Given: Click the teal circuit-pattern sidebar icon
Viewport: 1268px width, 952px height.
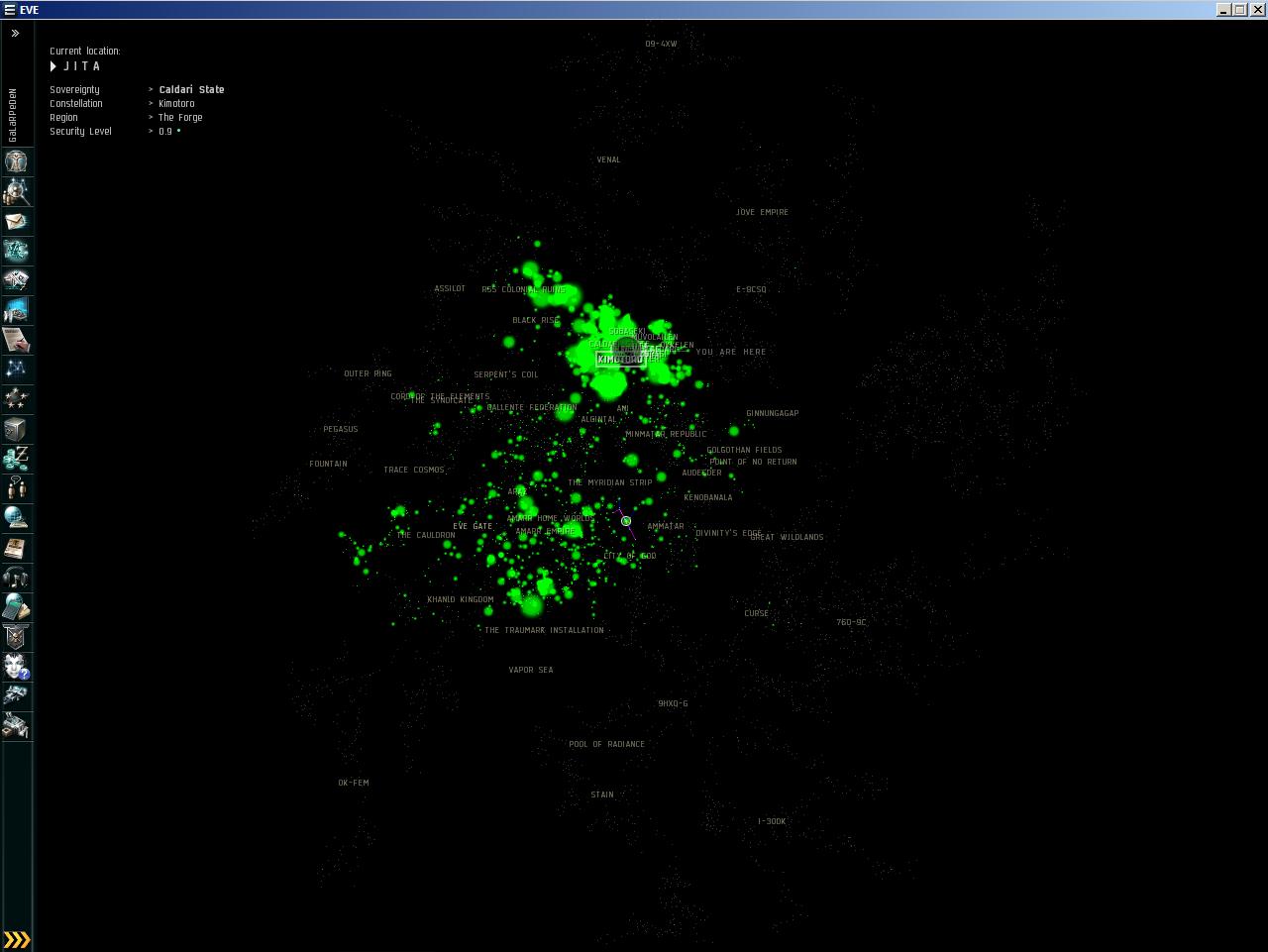Looking at the screenshot, I should pos(16,251).
